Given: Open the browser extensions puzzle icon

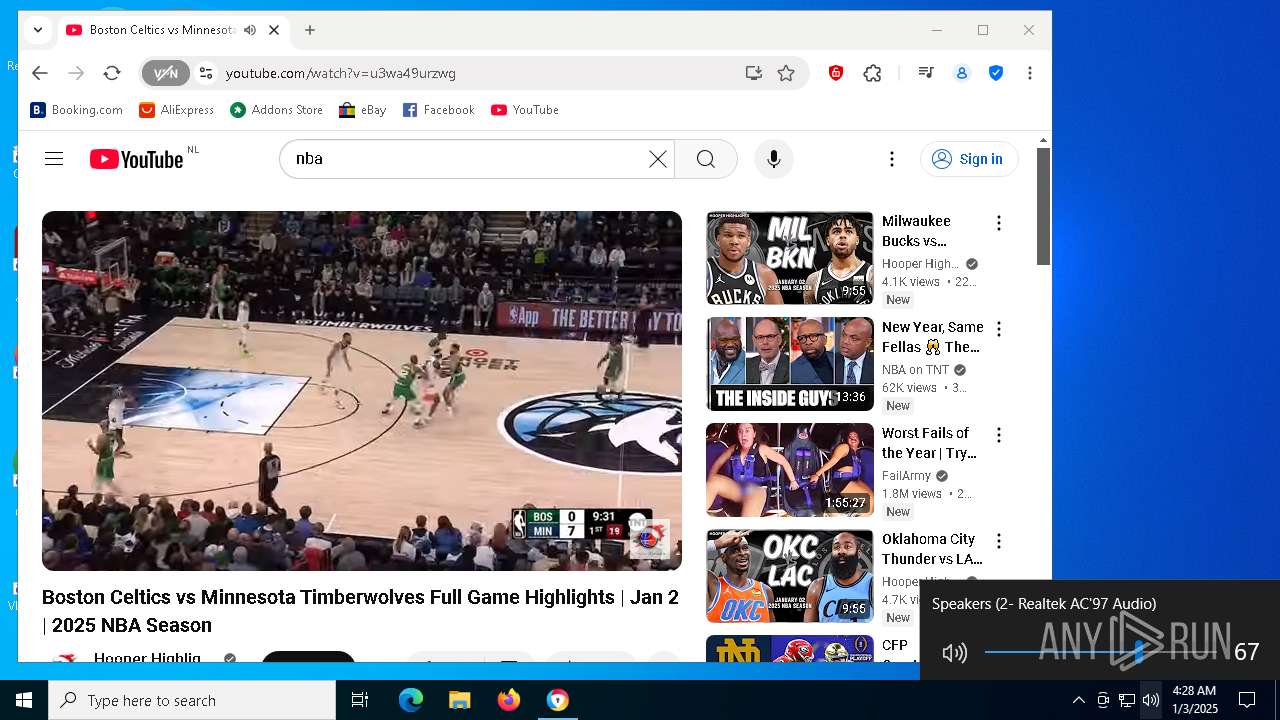Looking at the screenshot, I should (873, 73).
